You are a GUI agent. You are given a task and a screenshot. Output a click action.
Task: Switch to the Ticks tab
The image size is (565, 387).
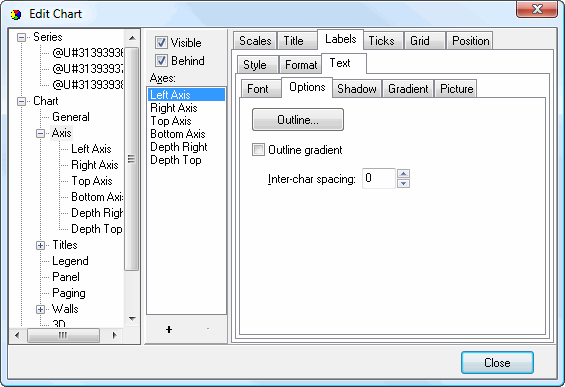[x=381, y=41]
